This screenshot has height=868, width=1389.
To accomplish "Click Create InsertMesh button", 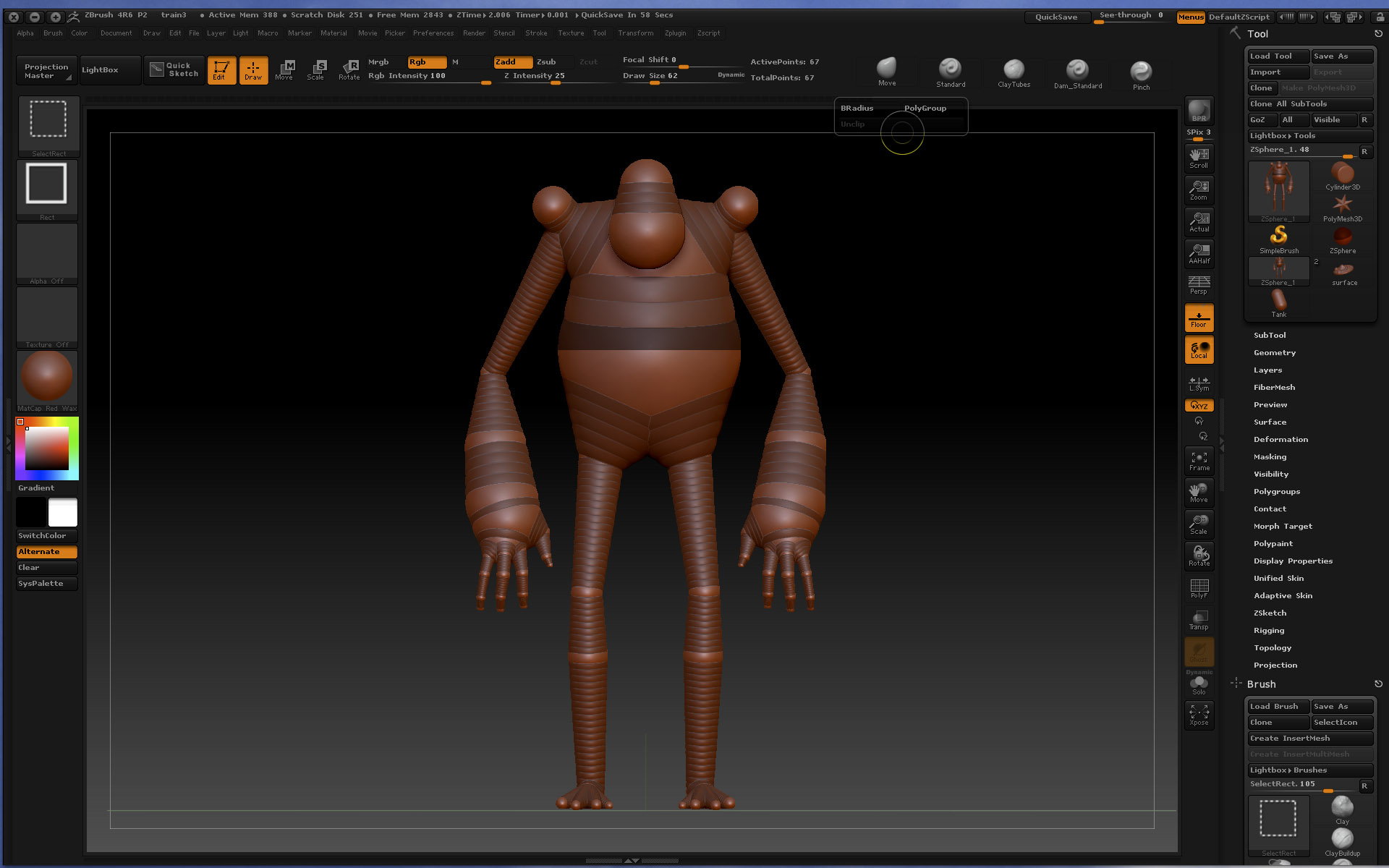I will tap(1310, 739).
